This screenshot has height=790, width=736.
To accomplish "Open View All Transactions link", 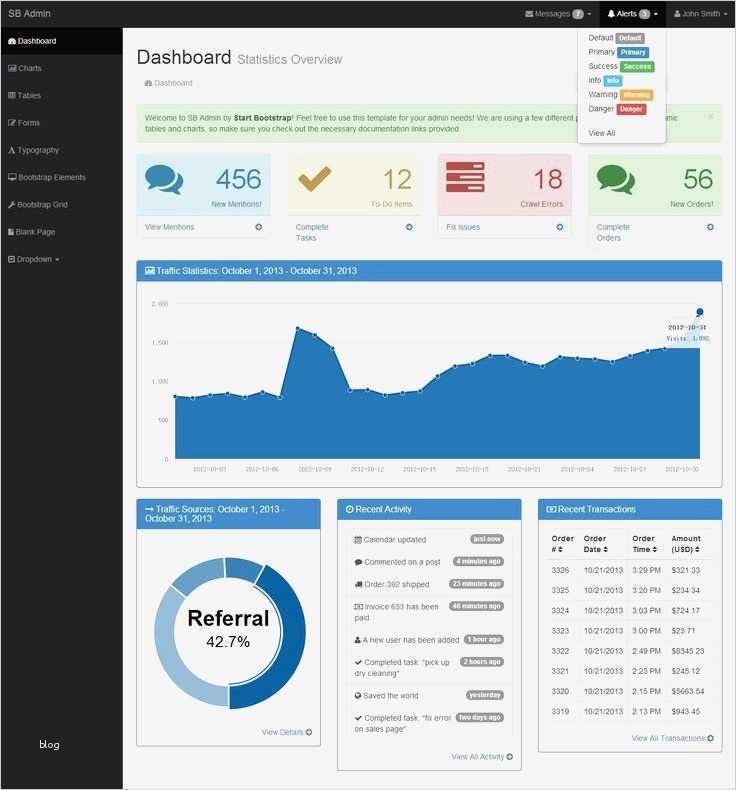I will [x=673, y=738].
